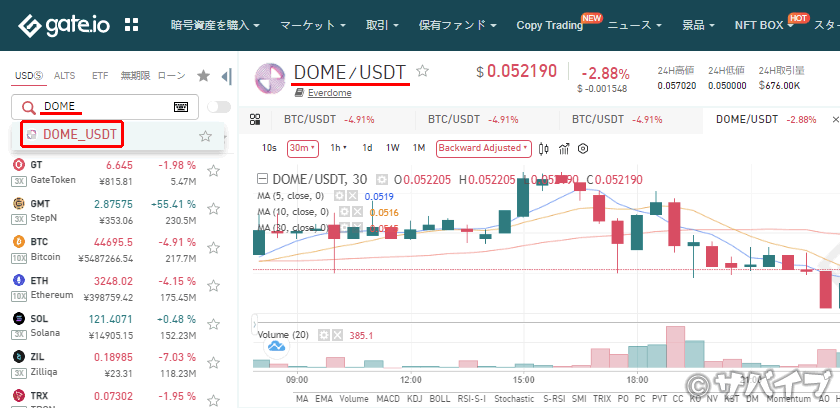
Task: Open the Everdome info book icon
Action: point(299,93)
